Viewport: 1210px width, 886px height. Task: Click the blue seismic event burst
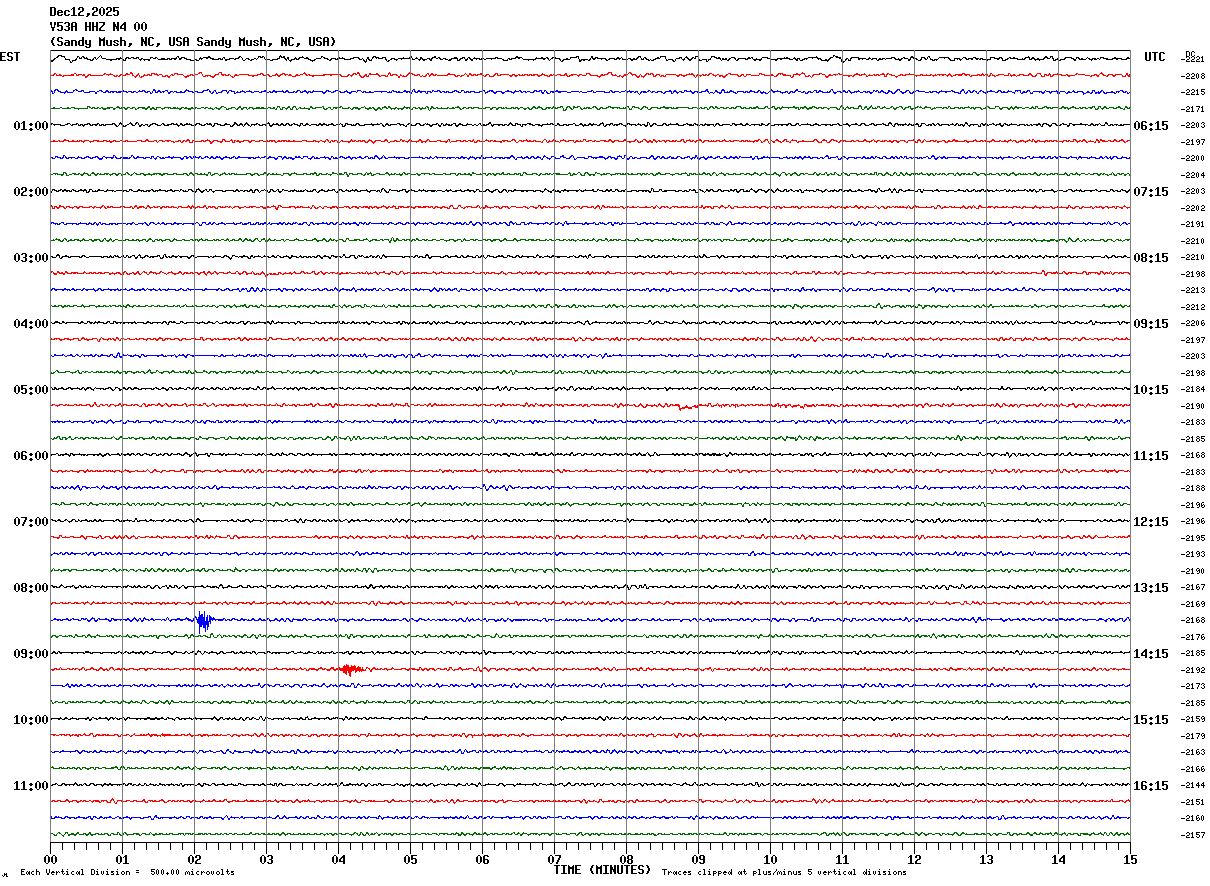tap(204, 621)
